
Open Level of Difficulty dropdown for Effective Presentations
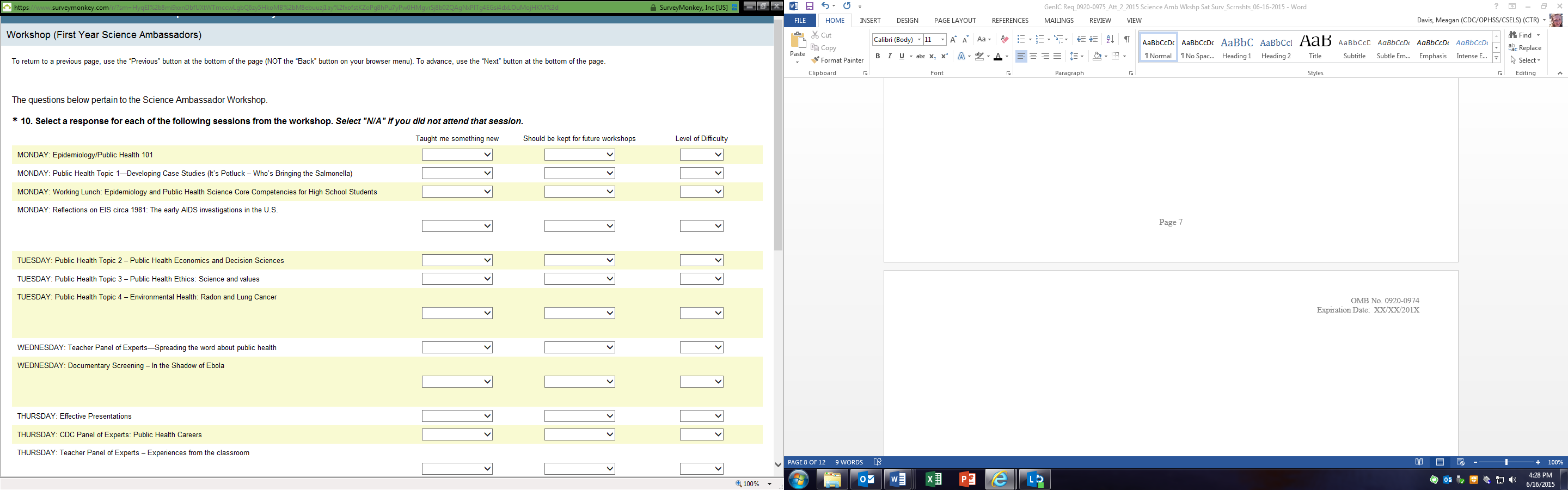701,416
